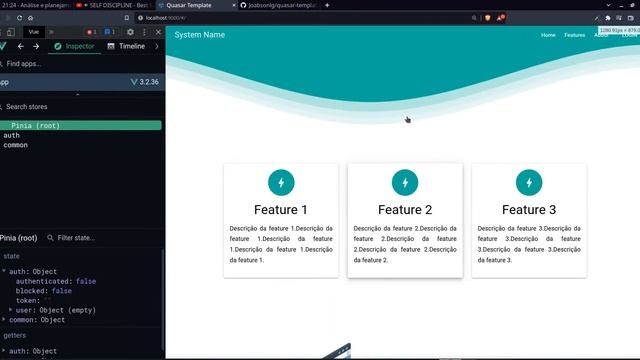Click the Feature 1 card heading
The image size is (640, 360).
(281, 209)
